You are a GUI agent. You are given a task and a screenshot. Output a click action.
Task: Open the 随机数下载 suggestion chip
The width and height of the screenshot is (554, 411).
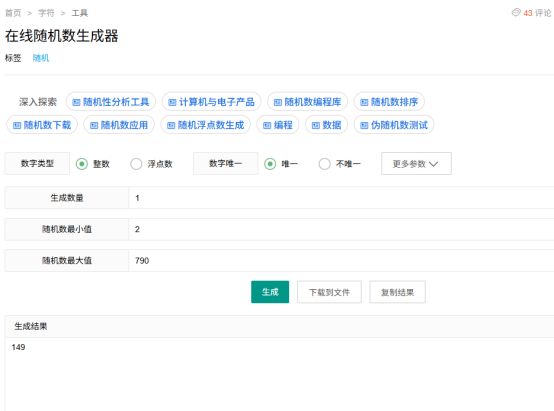coord(42,125)
